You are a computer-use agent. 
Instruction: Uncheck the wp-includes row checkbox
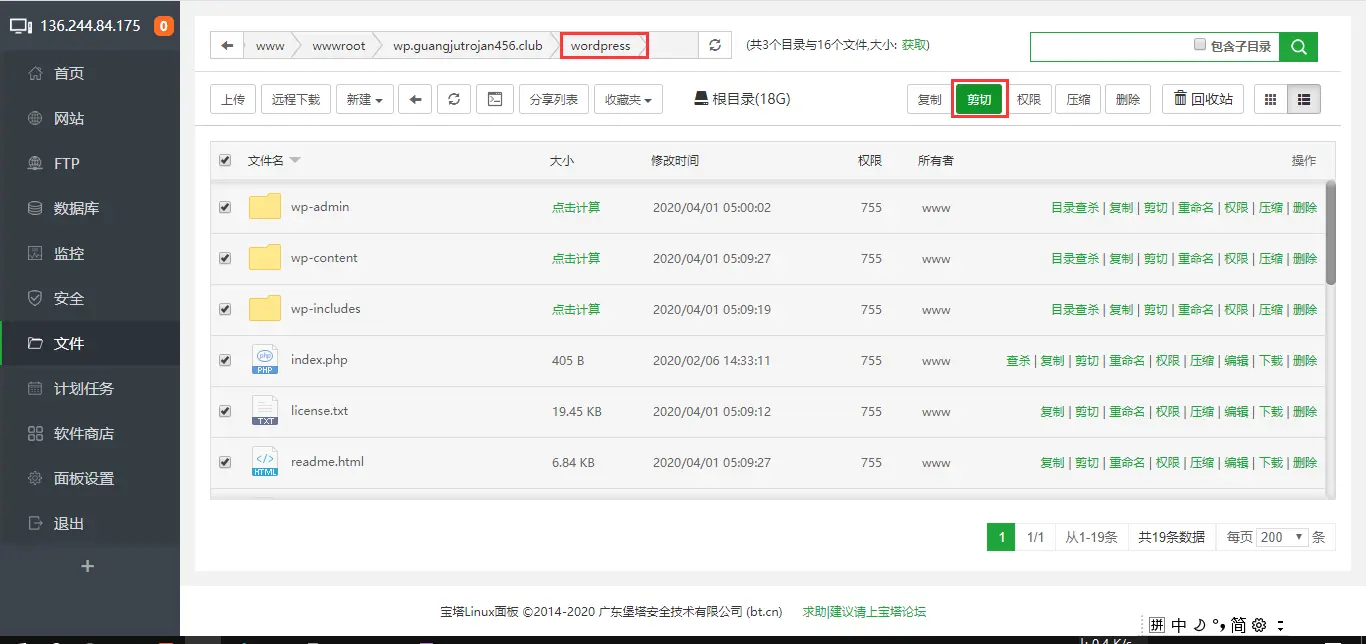225,309
